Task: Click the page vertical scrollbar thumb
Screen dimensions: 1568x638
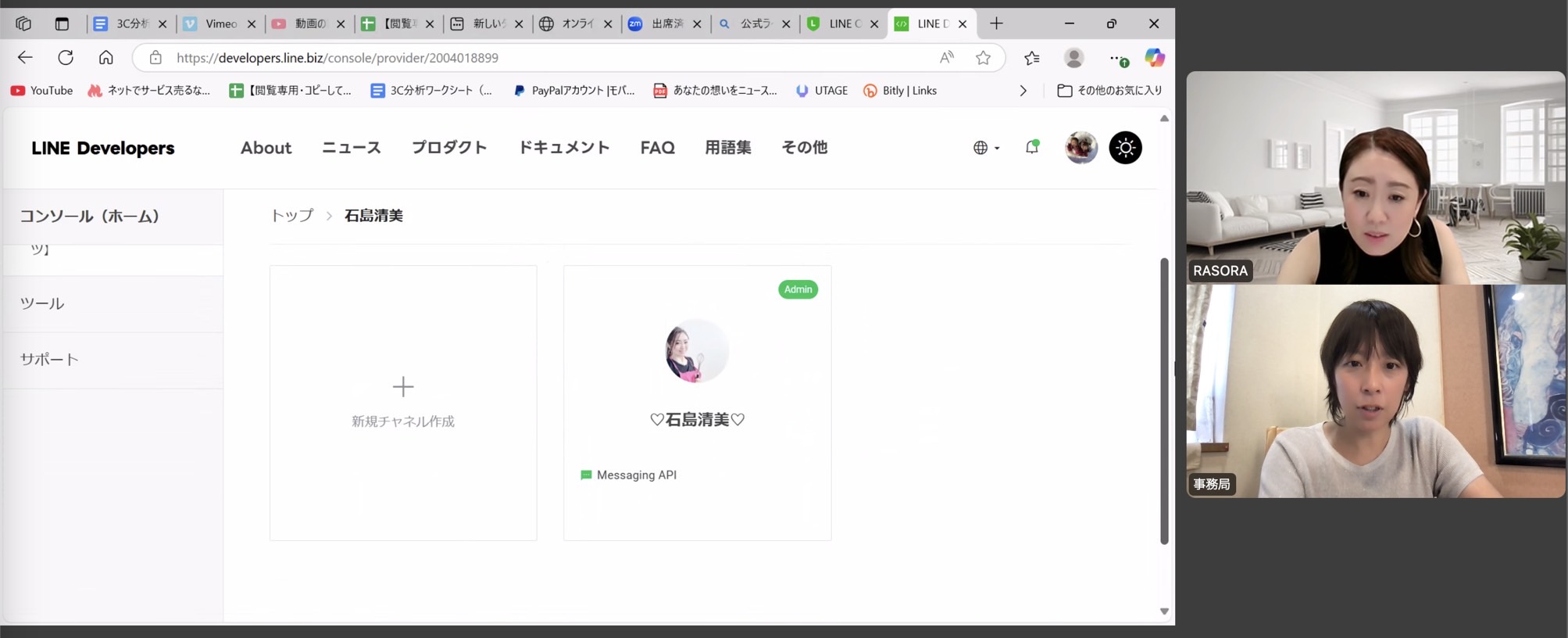Action: tap(1164, 400)
